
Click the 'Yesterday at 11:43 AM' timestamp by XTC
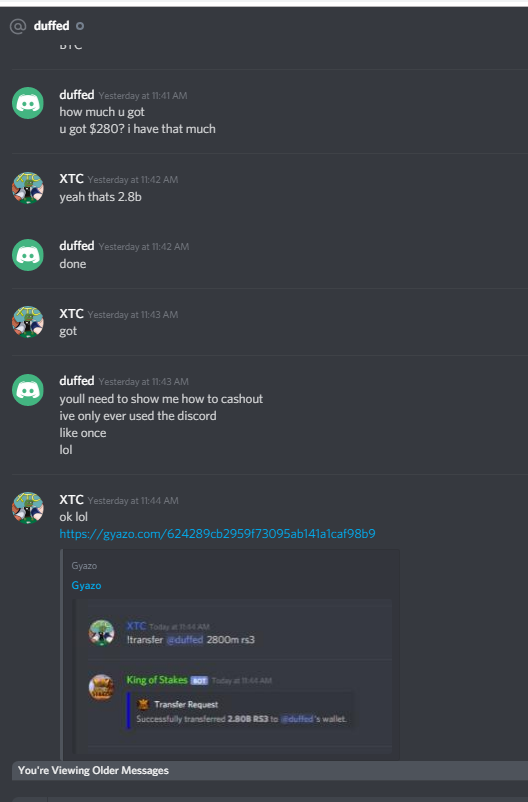click(x=133, y=315)
